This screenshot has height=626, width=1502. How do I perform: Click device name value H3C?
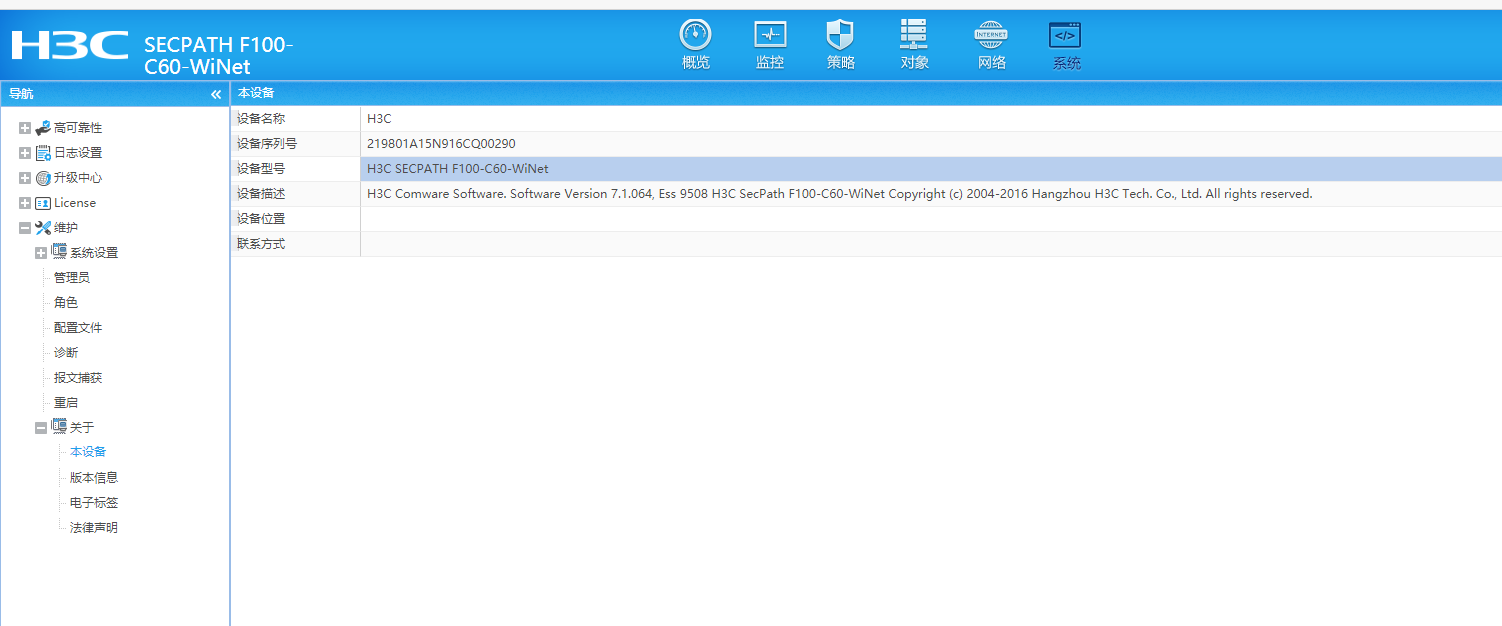pos(379,119)
